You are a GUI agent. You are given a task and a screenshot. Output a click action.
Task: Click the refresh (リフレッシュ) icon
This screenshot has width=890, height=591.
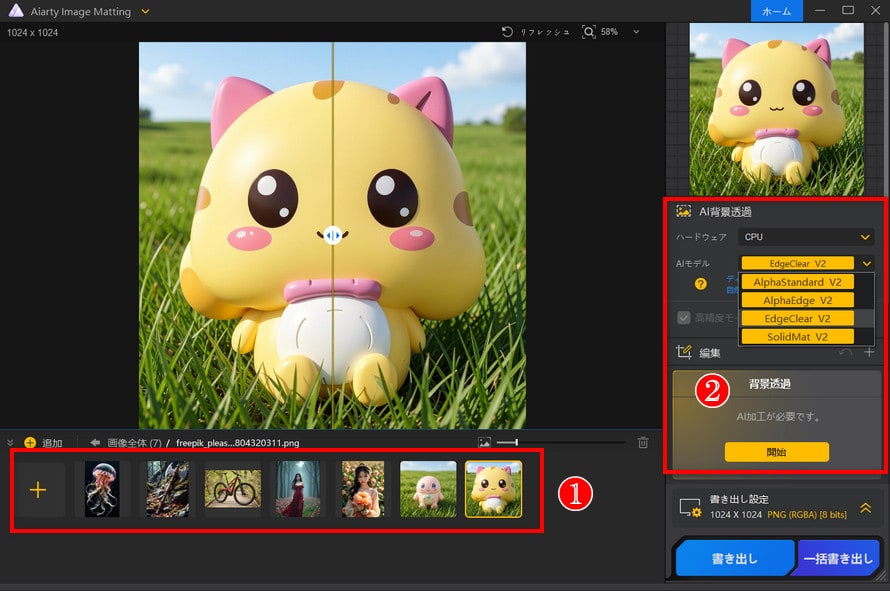tap(508, 32)
